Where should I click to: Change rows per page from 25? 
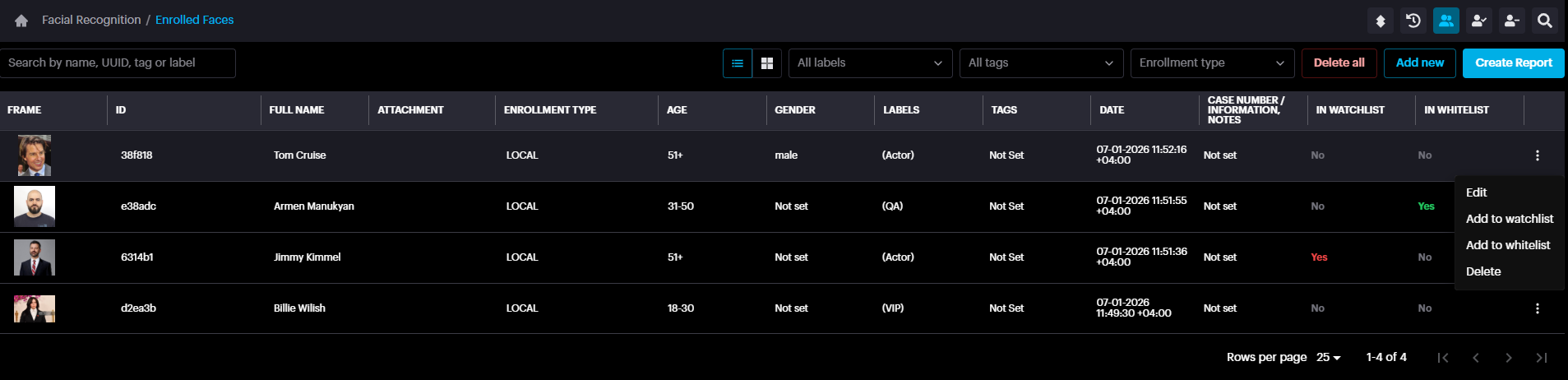(x=1328, y=357)
